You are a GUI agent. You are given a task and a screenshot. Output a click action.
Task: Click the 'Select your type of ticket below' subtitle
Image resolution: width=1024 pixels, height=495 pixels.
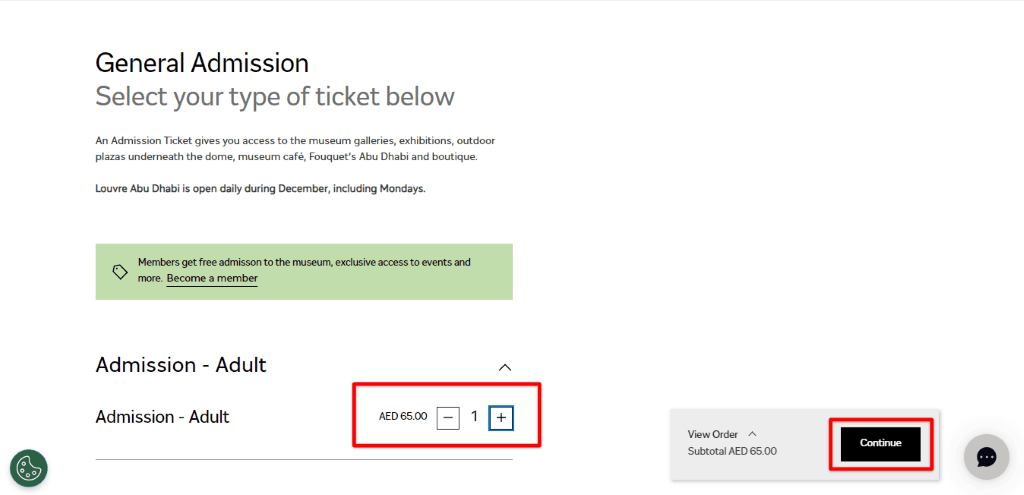point(275,97)
